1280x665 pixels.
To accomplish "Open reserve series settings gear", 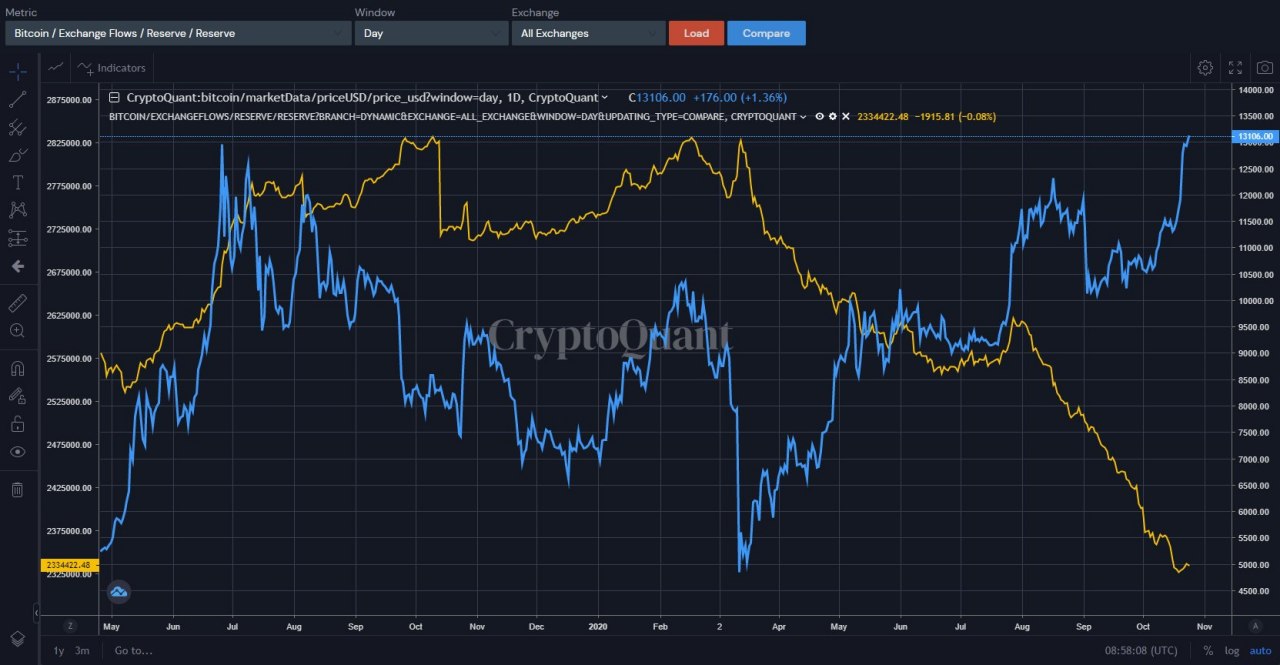I will pyautogui.click(x=832, y=117).
